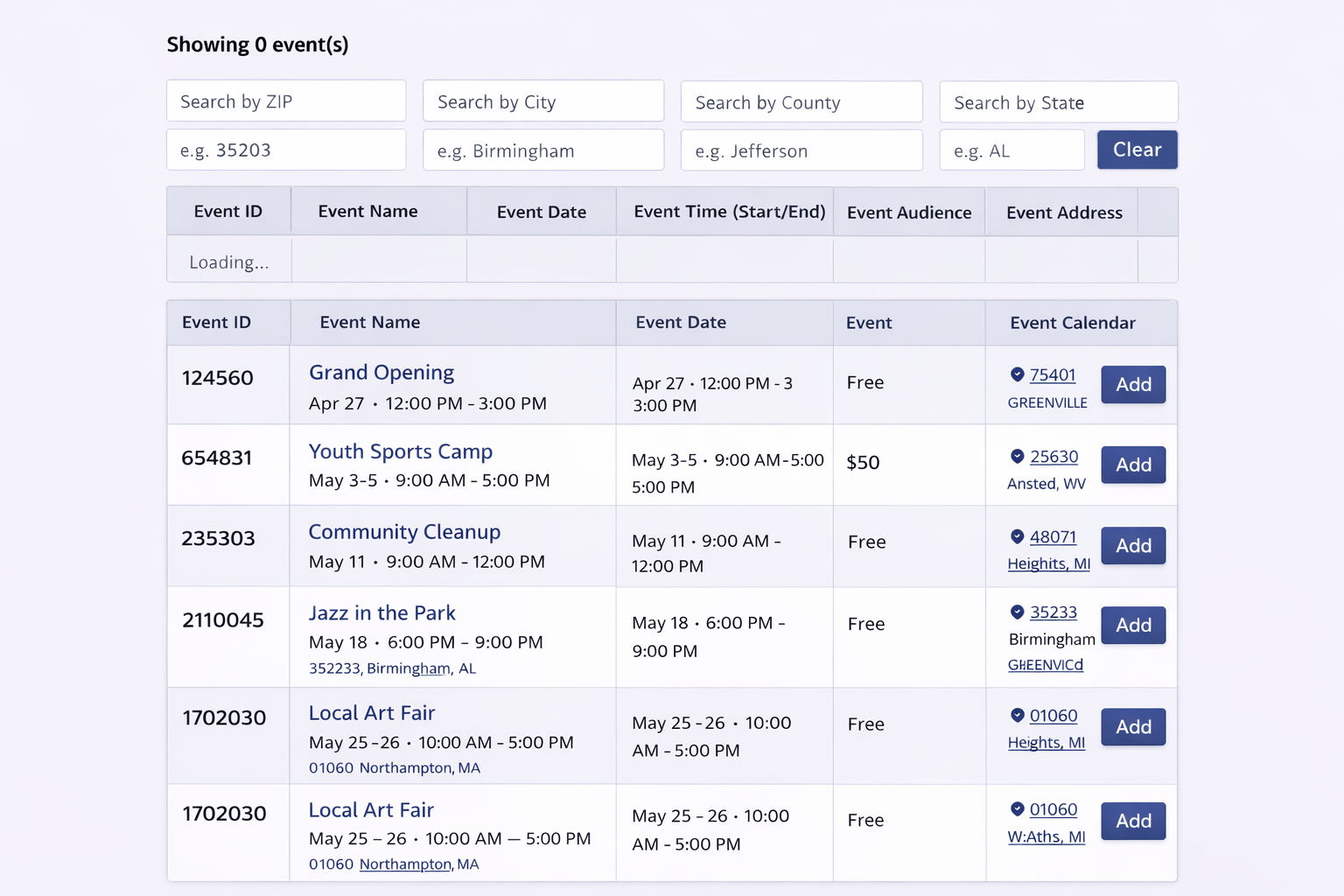1344x896 pixels.
Task: Click the verified check icon beside 75401
Action: [x=1017, y=374]
